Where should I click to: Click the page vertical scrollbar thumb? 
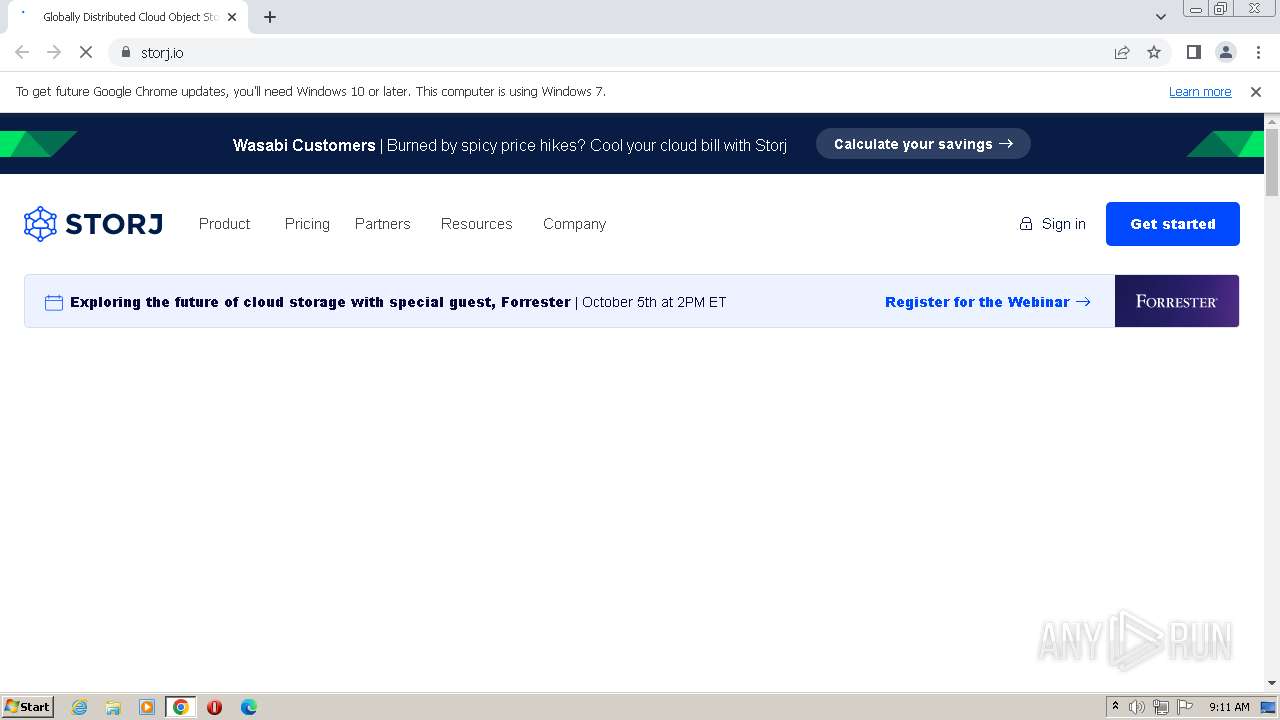1272,161
